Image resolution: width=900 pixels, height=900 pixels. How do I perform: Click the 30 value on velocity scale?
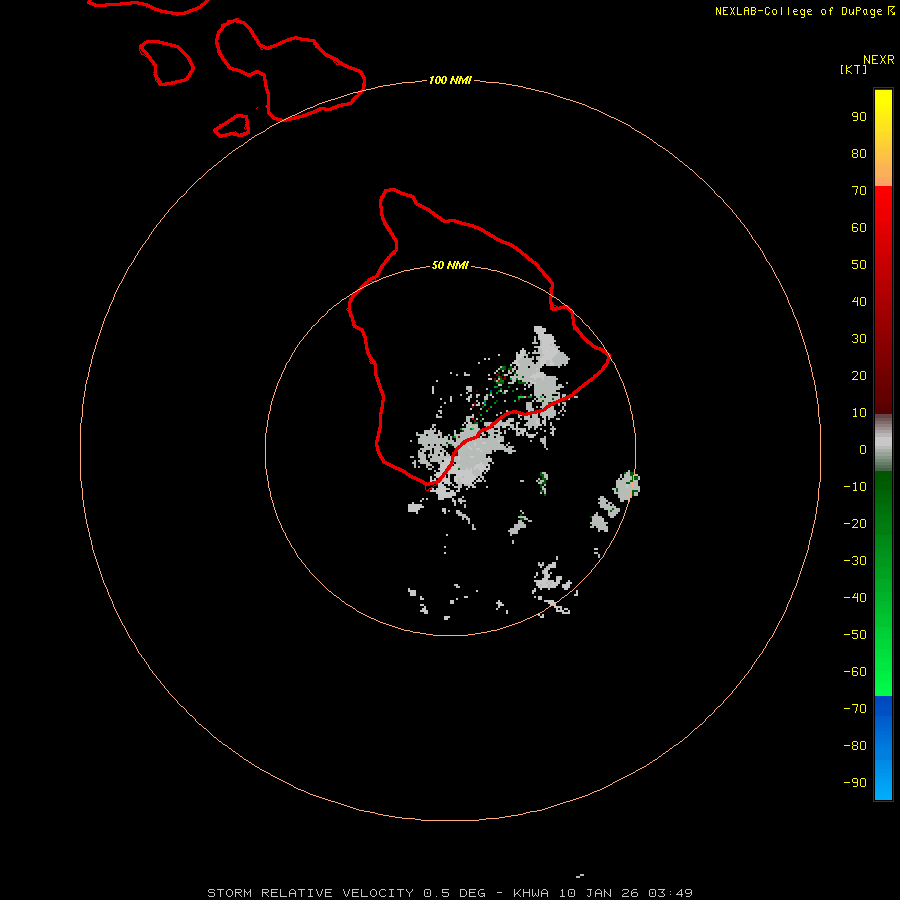tap(859, 339)
